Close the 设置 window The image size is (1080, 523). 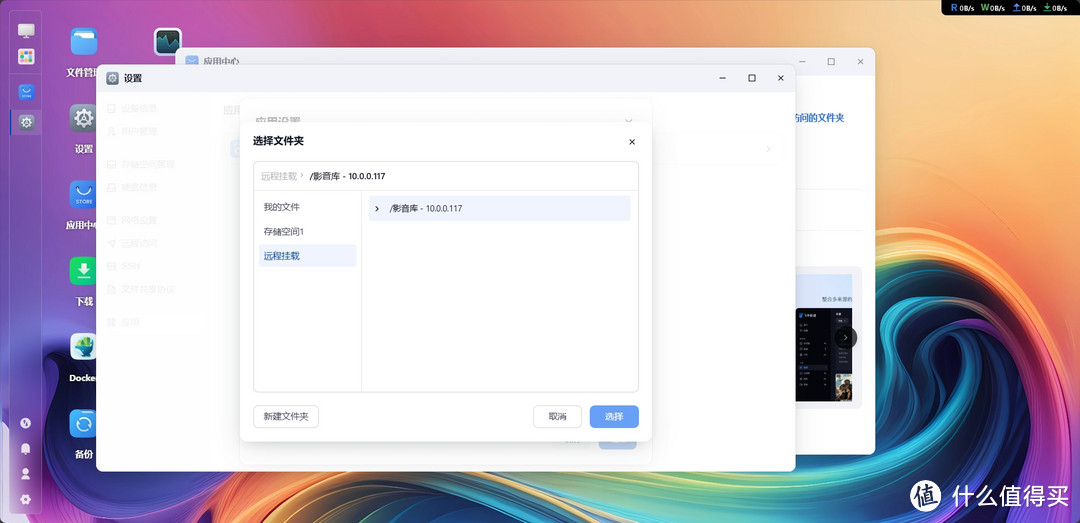point(780,79)
